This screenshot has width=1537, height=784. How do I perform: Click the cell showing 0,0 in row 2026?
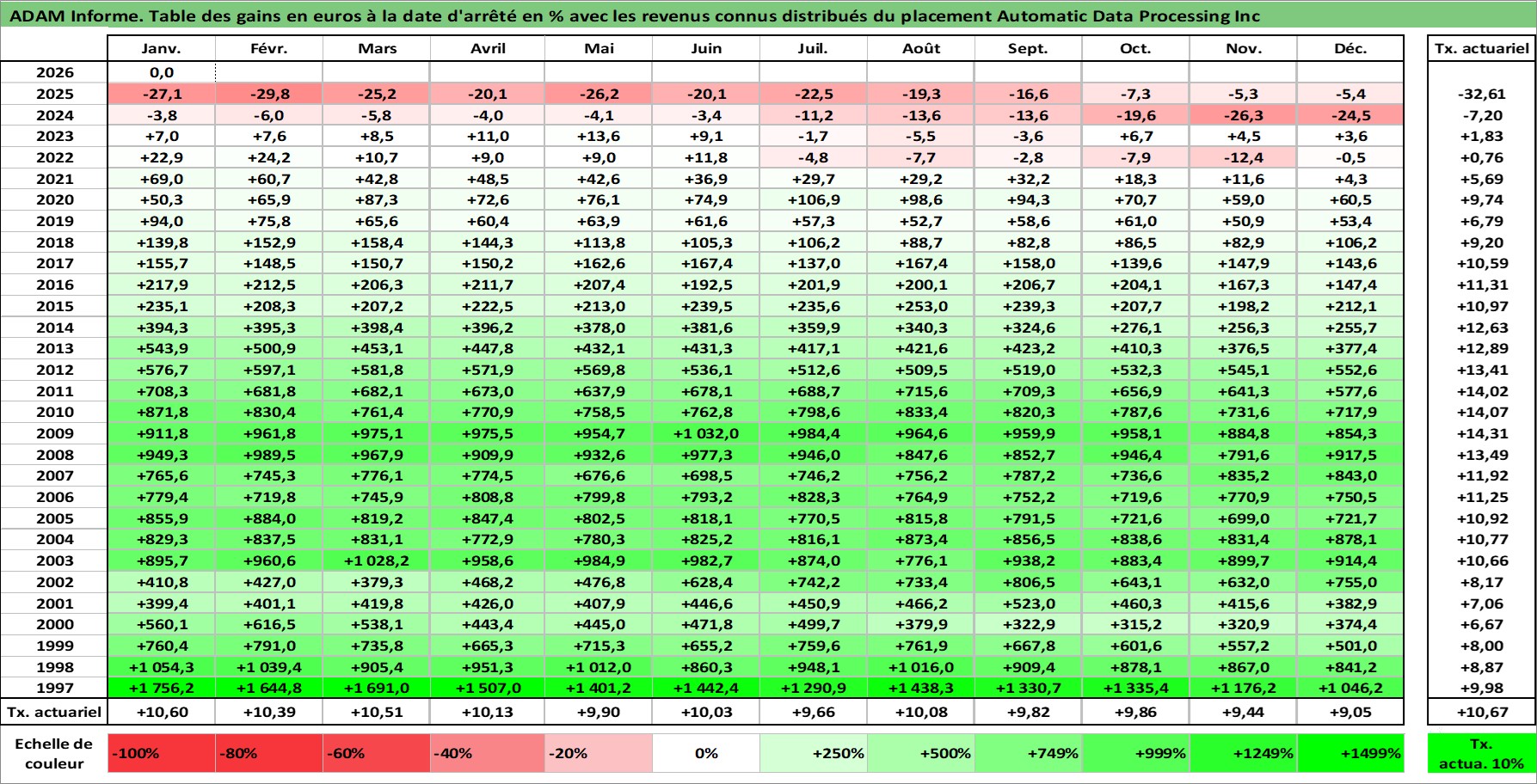(x=162, y=72)
